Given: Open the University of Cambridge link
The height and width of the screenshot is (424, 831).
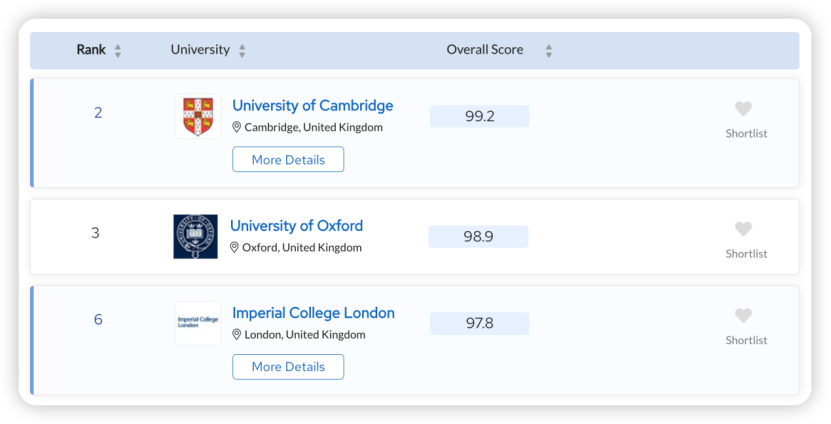Looking at the screenshot, I should coord(313,105).
